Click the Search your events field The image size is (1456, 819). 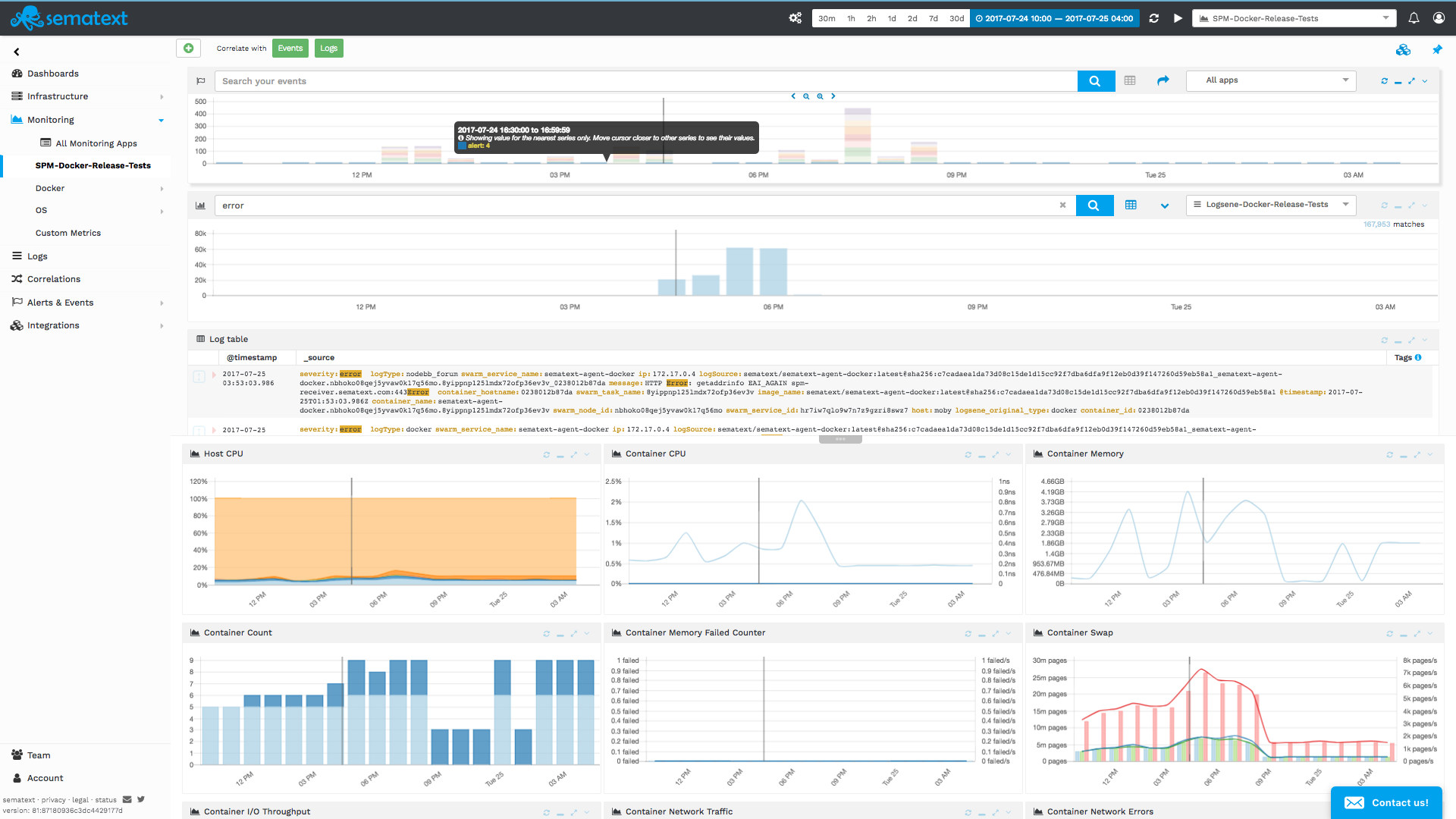(645, 81)
